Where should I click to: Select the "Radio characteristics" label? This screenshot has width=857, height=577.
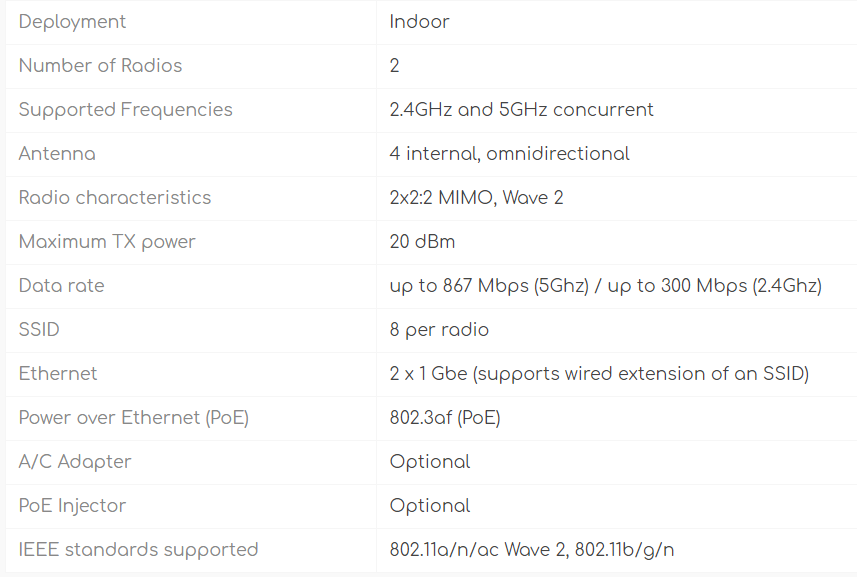115,198
